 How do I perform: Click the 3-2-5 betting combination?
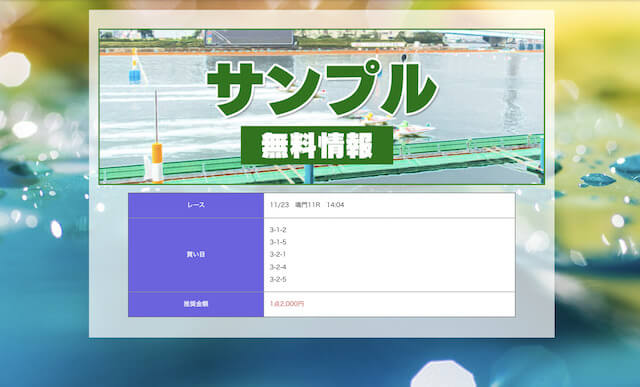pyautogui.click(x=278, y=279)
